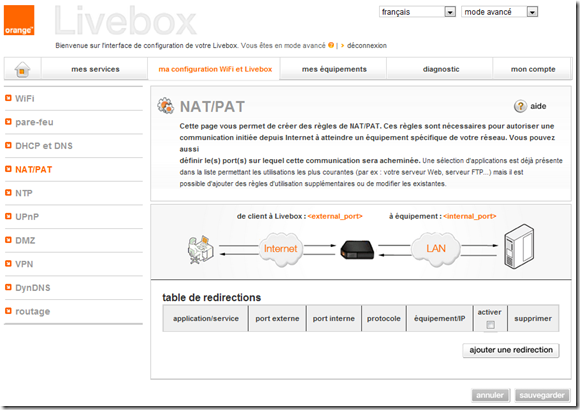Select ma configuration WiFi et Livebox tab

(x=215, y=69)
